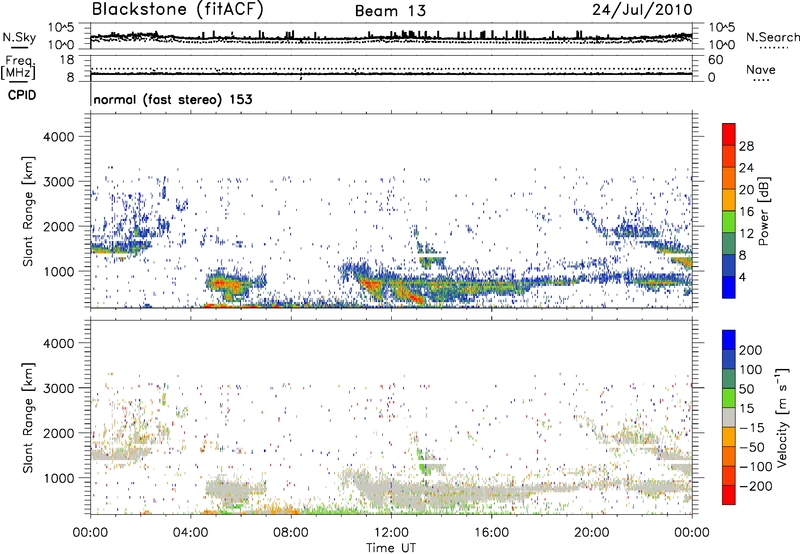Click the "60" Nave axis tick

pos(715,60)
